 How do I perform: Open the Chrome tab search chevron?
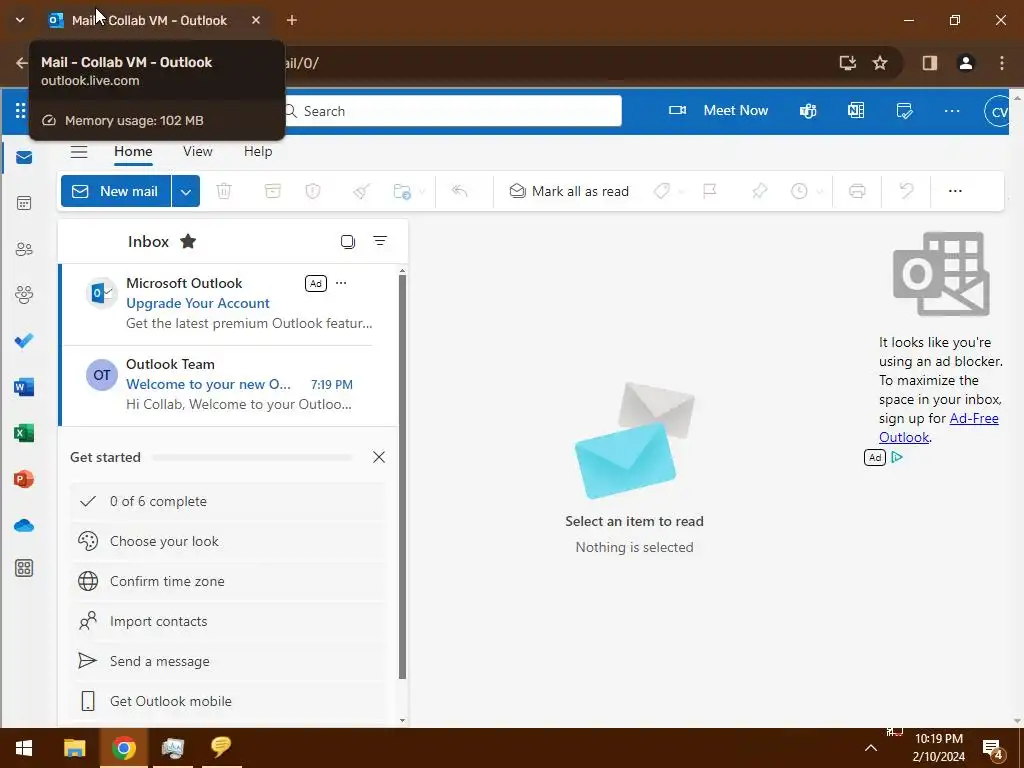coord(20,20)
